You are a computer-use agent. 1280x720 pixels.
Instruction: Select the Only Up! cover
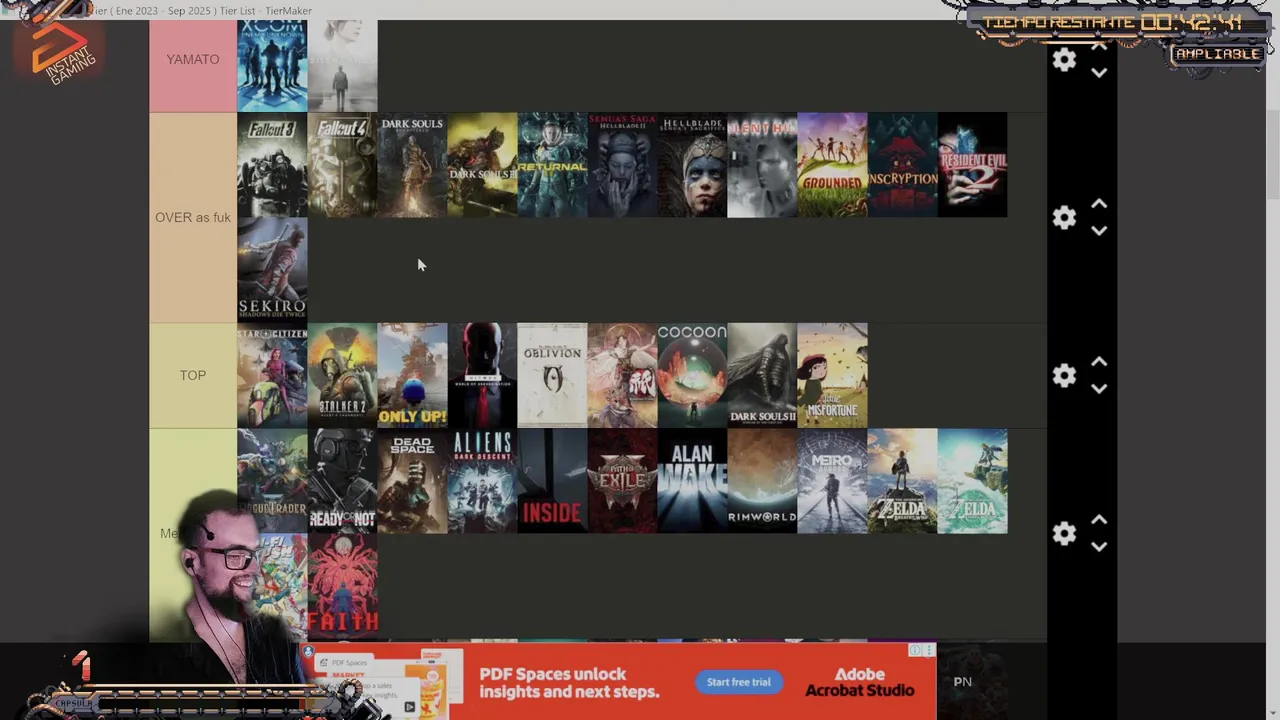[412, 376]
